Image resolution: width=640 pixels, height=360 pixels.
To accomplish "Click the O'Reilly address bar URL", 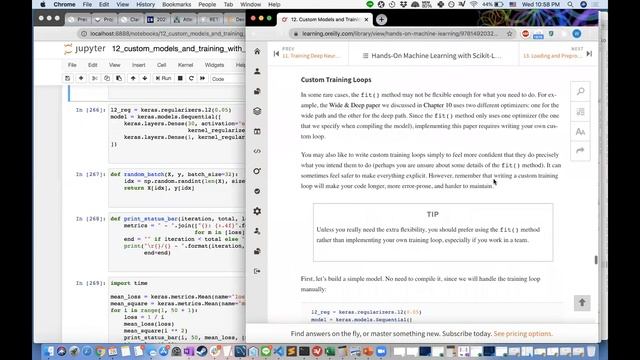I will [x=400, y=34].
